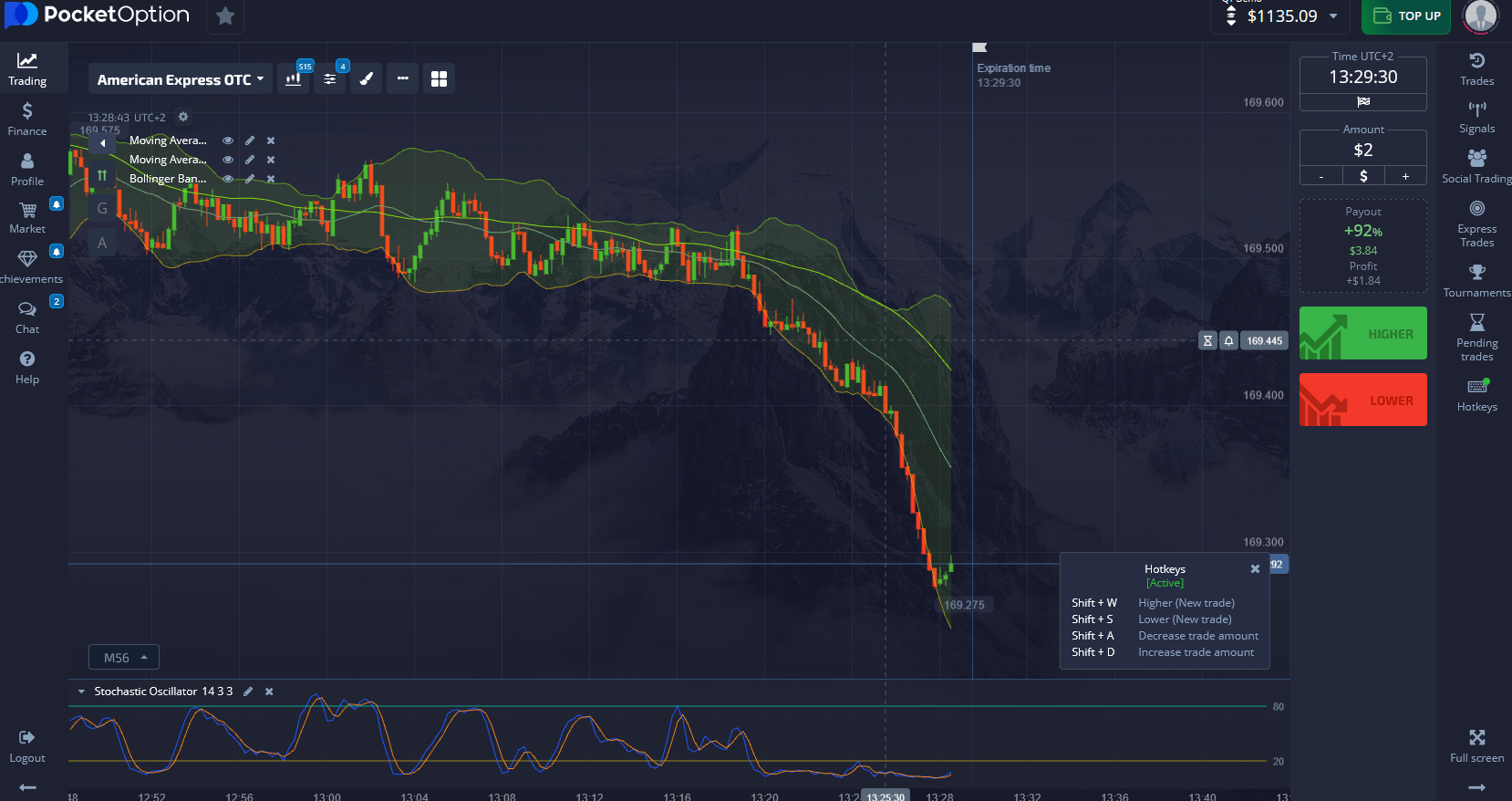Open the Chat panel
The width and height of the screenshot is (1512, 801).
pyautogui.click(x=27, y=318)
